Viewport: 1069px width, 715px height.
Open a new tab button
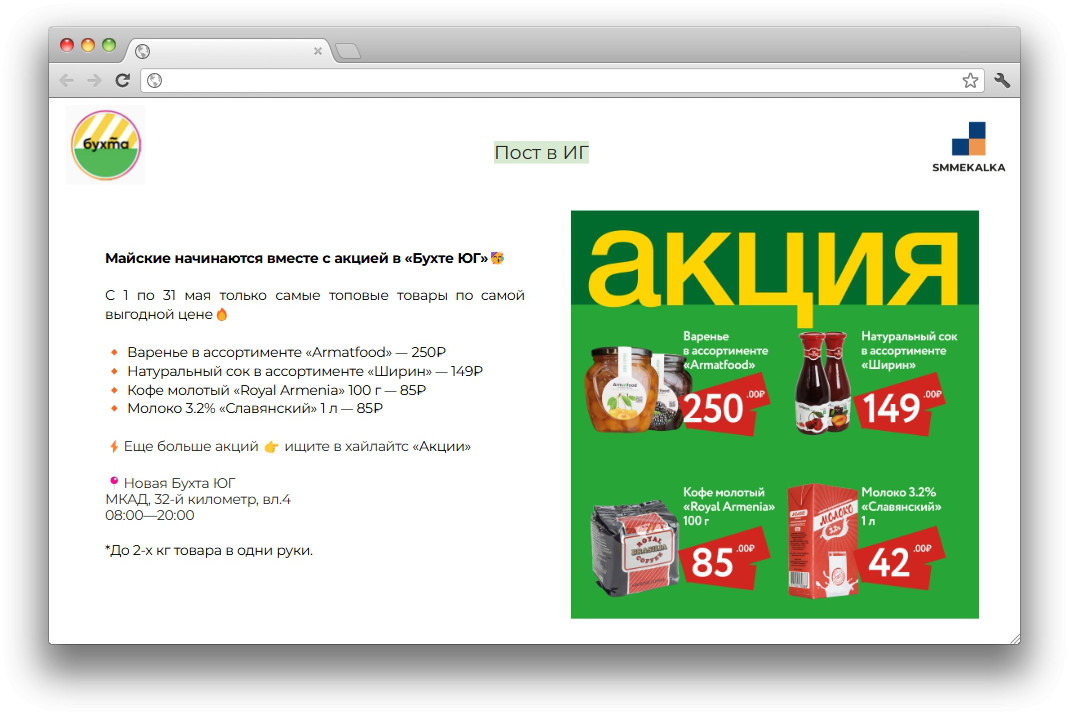click(x=348, y=51)
